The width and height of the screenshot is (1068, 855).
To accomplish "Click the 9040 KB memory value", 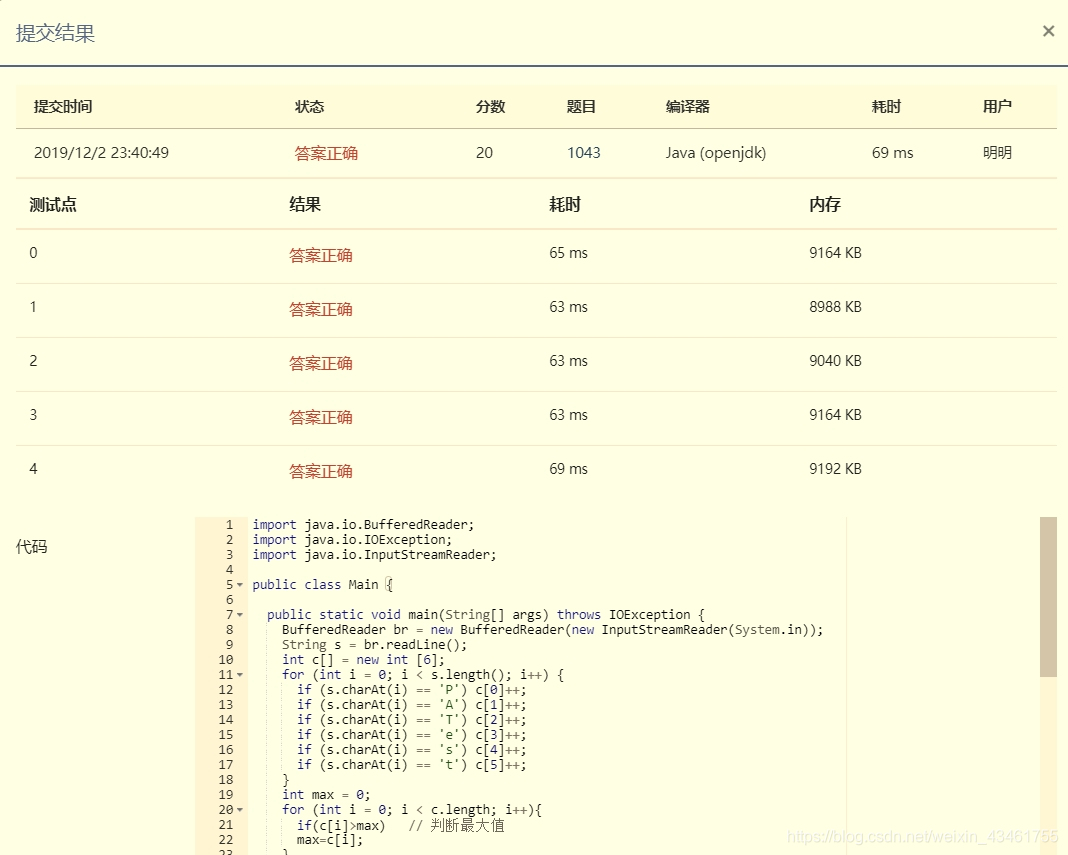I will 835,360.
